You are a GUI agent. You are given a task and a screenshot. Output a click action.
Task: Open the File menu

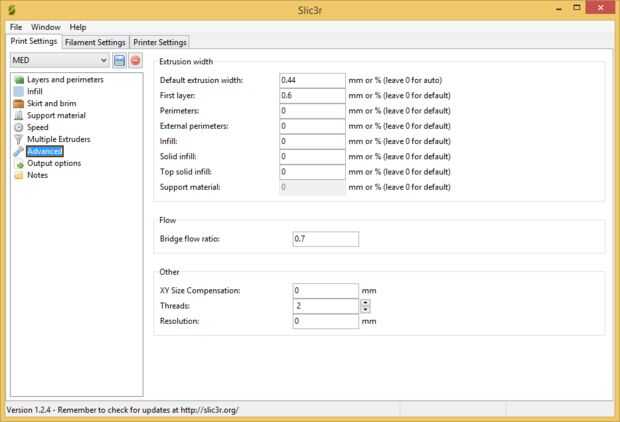[16, 27]
